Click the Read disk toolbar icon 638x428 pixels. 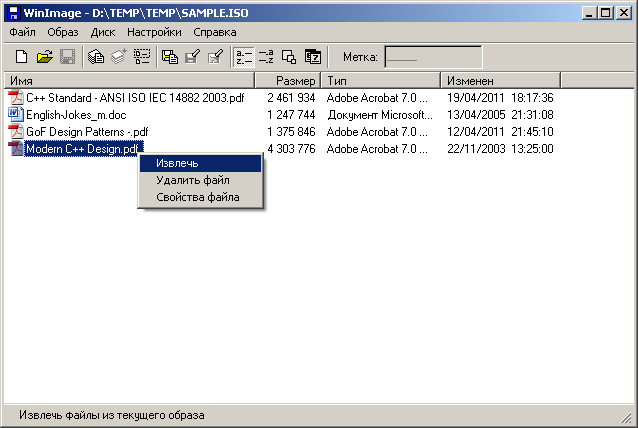click(96, 57)
